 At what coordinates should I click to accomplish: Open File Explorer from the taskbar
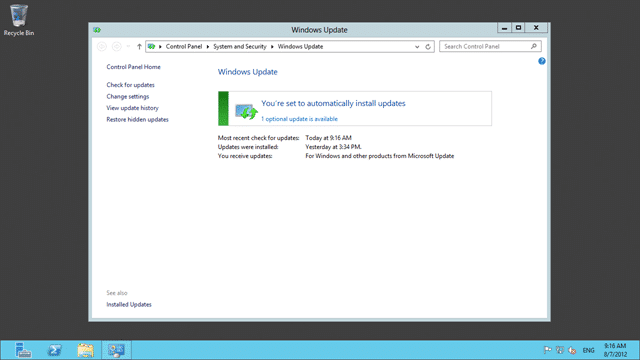click(85, 350)
